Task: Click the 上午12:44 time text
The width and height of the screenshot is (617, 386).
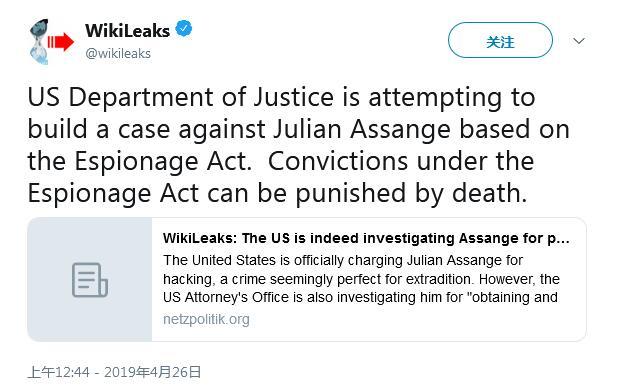Action: [59, 372]
